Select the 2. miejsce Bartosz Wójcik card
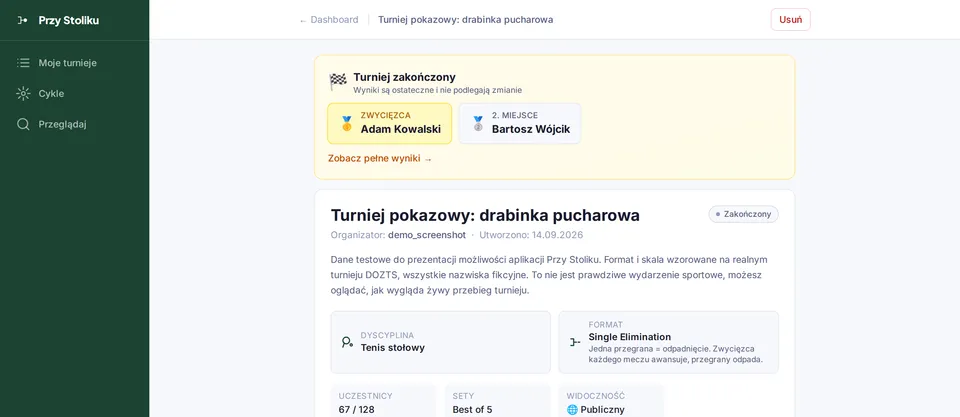This screenshot has height=417, width=960. pos(520,123)
